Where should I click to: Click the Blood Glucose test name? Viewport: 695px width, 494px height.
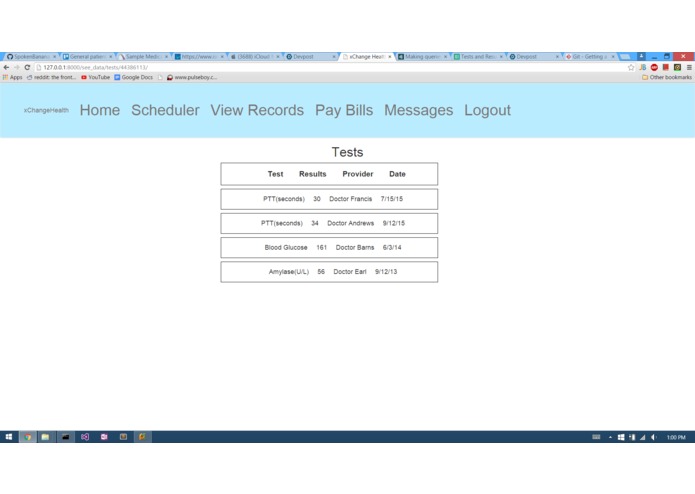click(286, 248)
